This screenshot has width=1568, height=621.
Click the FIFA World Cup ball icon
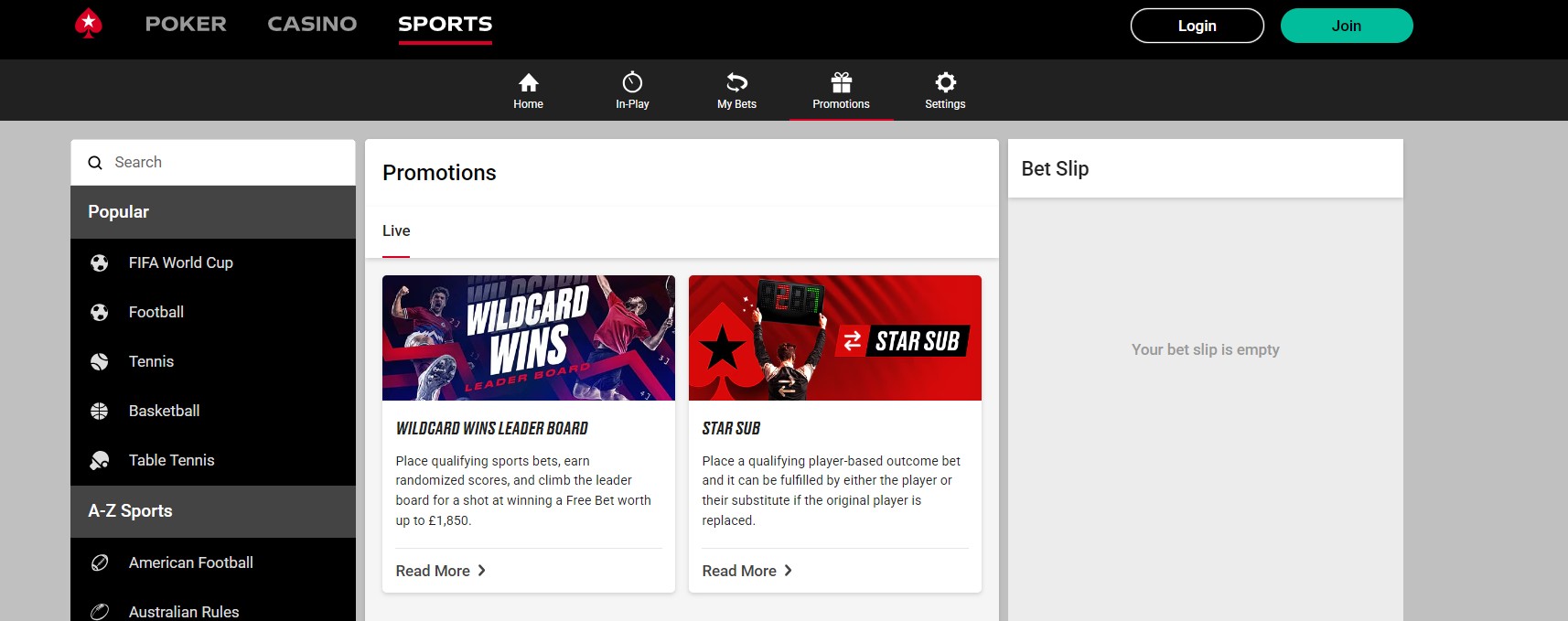(x=100, y=263)
